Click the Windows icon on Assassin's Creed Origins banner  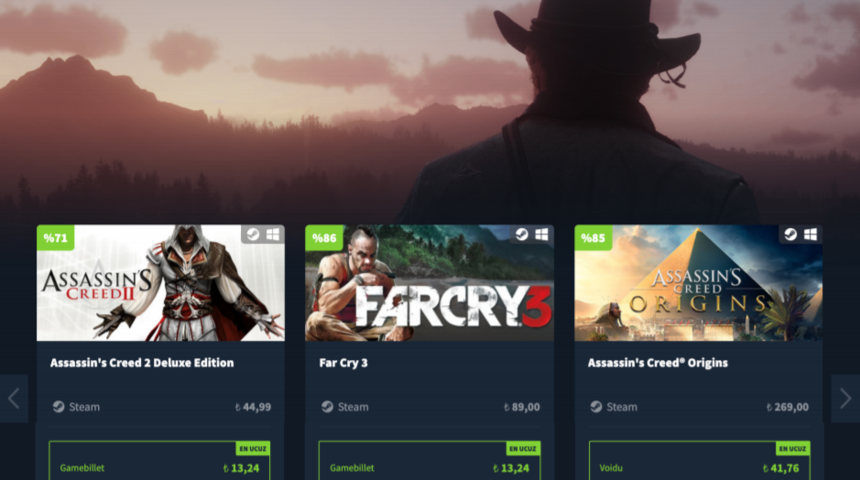[x=810, y=235]
